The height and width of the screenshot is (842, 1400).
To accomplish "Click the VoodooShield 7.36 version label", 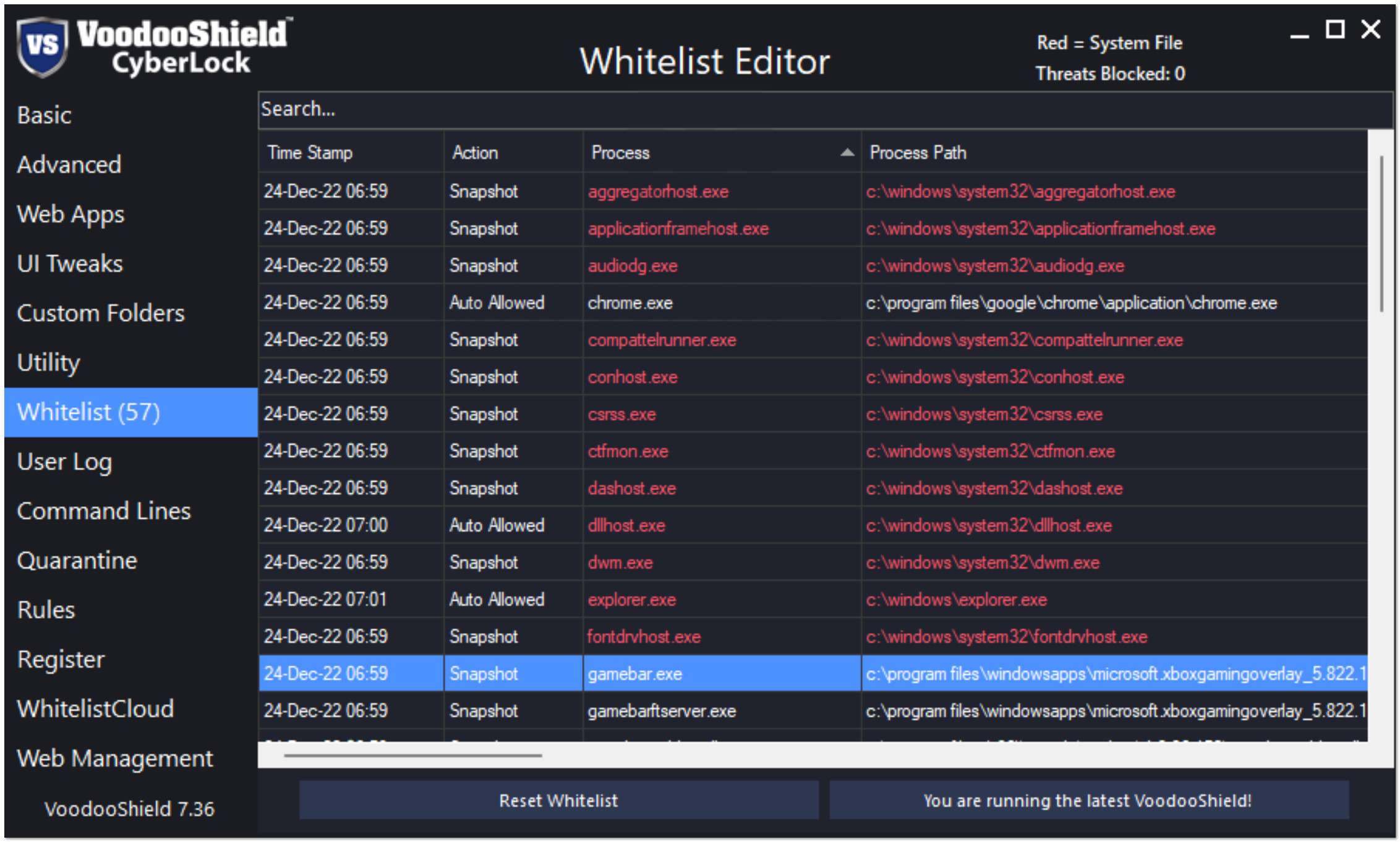I will (x=129, y=809).
